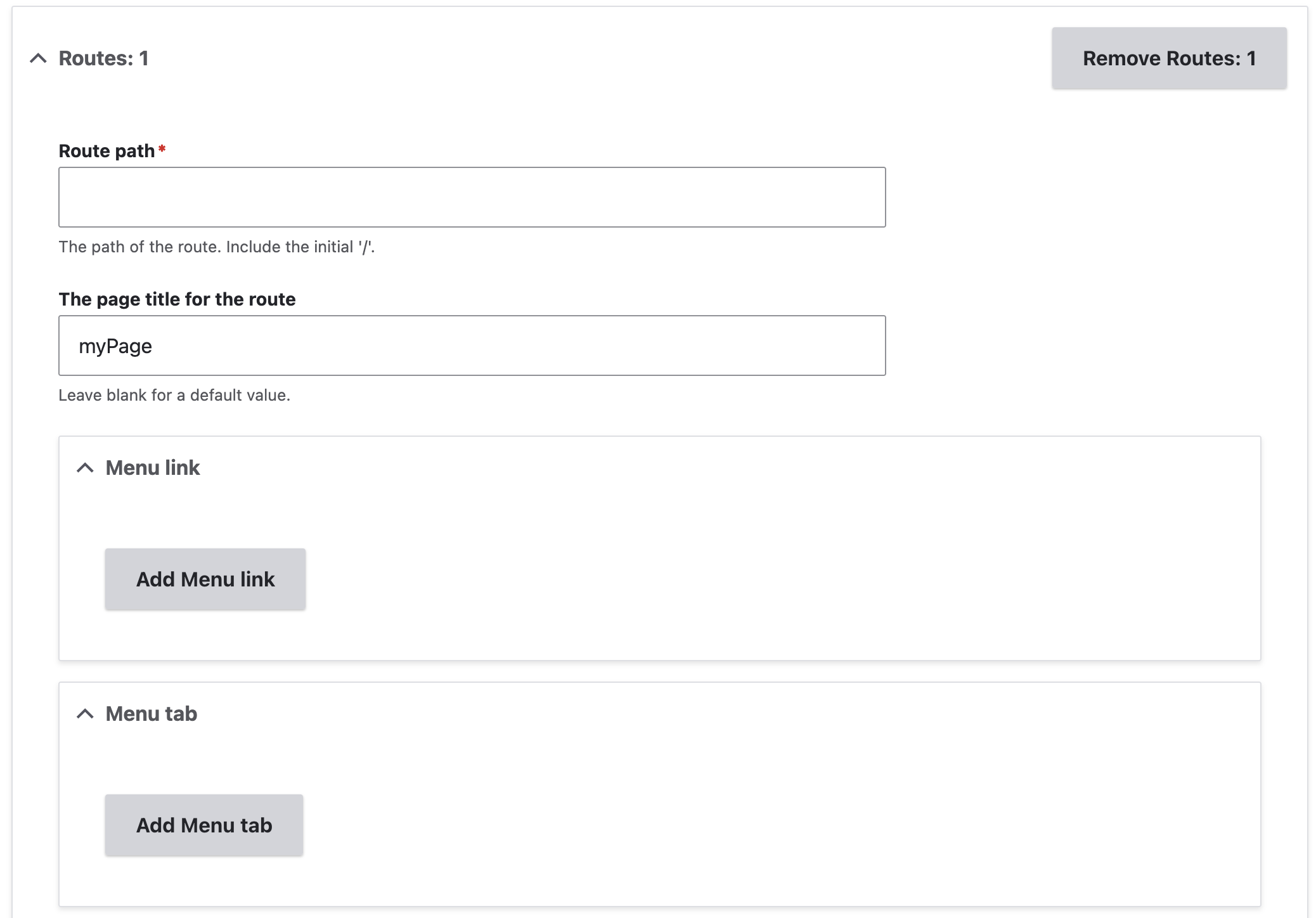Click the red required asterisk marker
Viewport: 1316px width, 918px height.
coord(162,149)
